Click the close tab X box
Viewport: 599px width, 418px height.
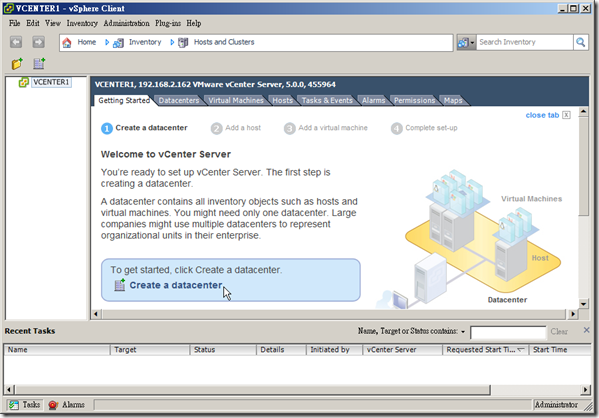click(567, 115)
